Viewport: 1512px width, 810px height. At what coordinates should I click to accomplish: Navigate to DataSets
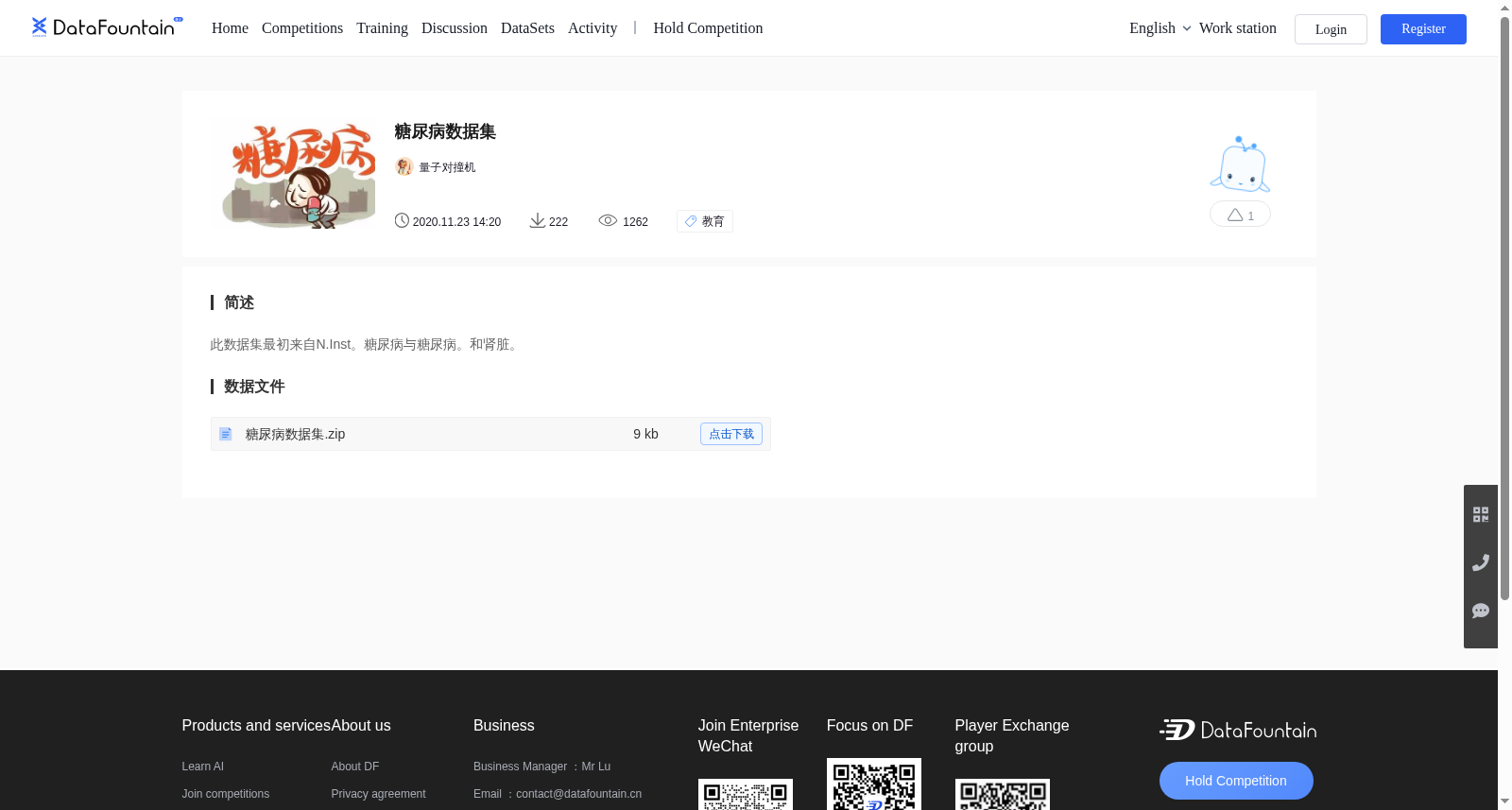point(527,28)
